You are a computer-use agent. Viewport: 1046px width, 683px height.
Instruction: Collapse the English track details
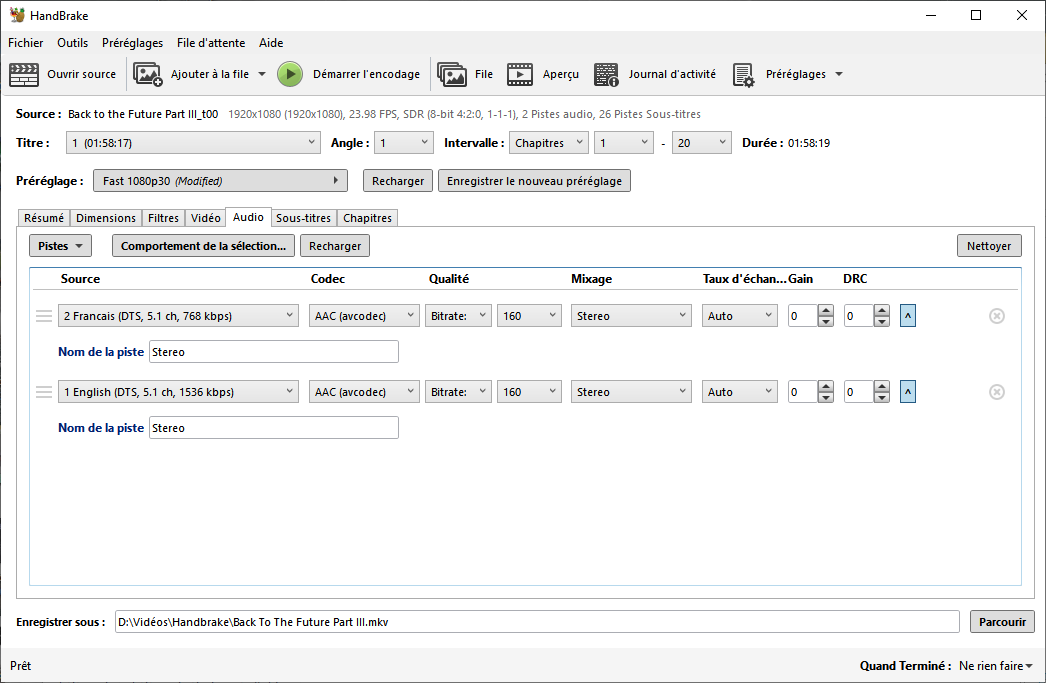(907, 392)
